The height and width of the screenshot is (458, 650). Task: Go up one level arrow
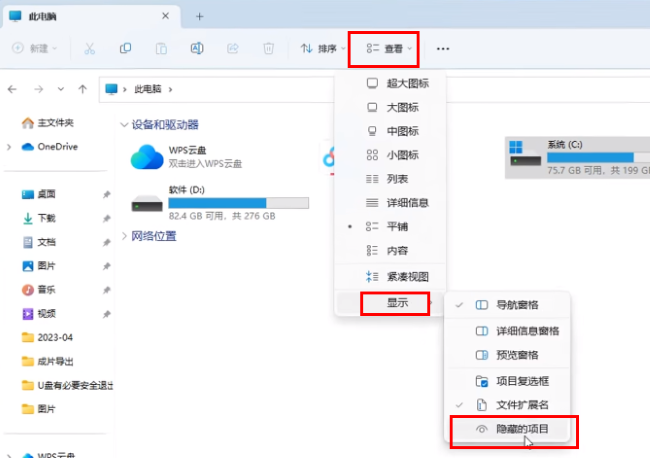click(82, 89)
